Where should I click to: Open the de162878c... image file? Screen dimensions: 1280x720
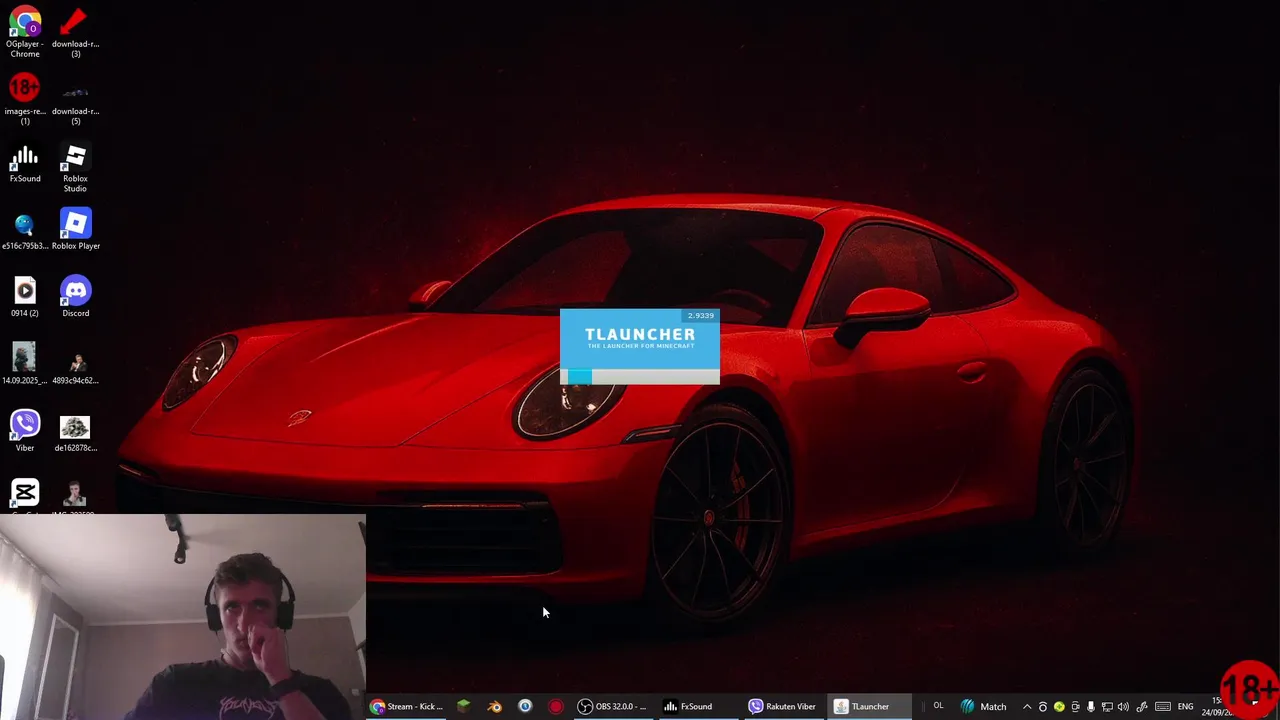75,432
